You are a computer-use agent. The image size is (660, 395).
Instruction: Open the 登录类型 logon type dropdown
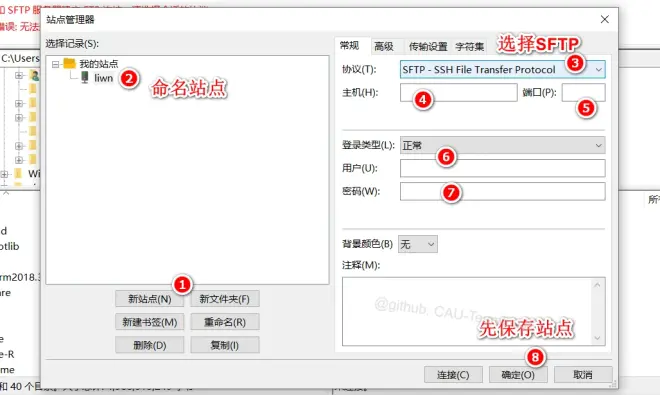coord(502,145)
